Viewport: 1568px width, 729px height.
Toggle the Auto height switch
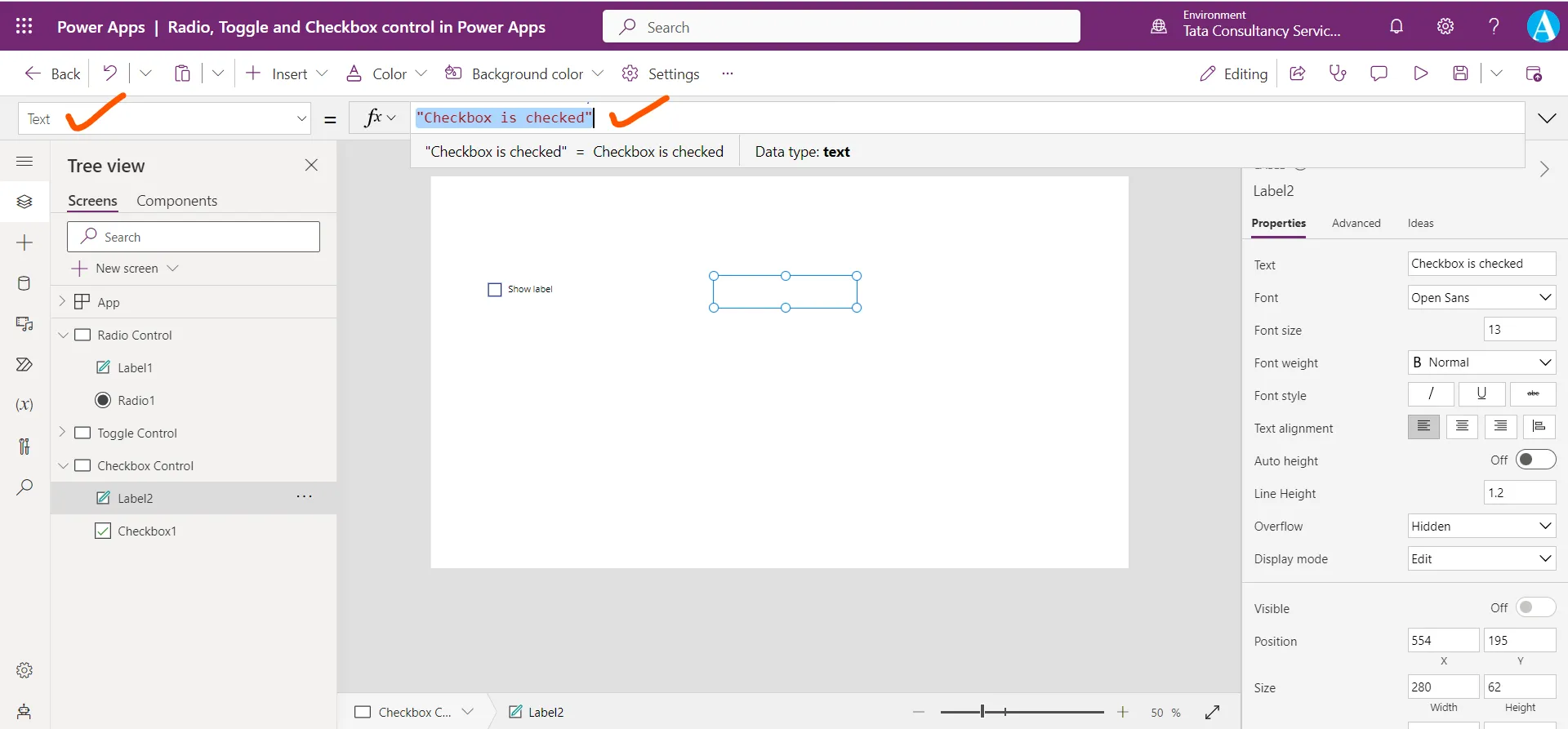coord(1535,460)
